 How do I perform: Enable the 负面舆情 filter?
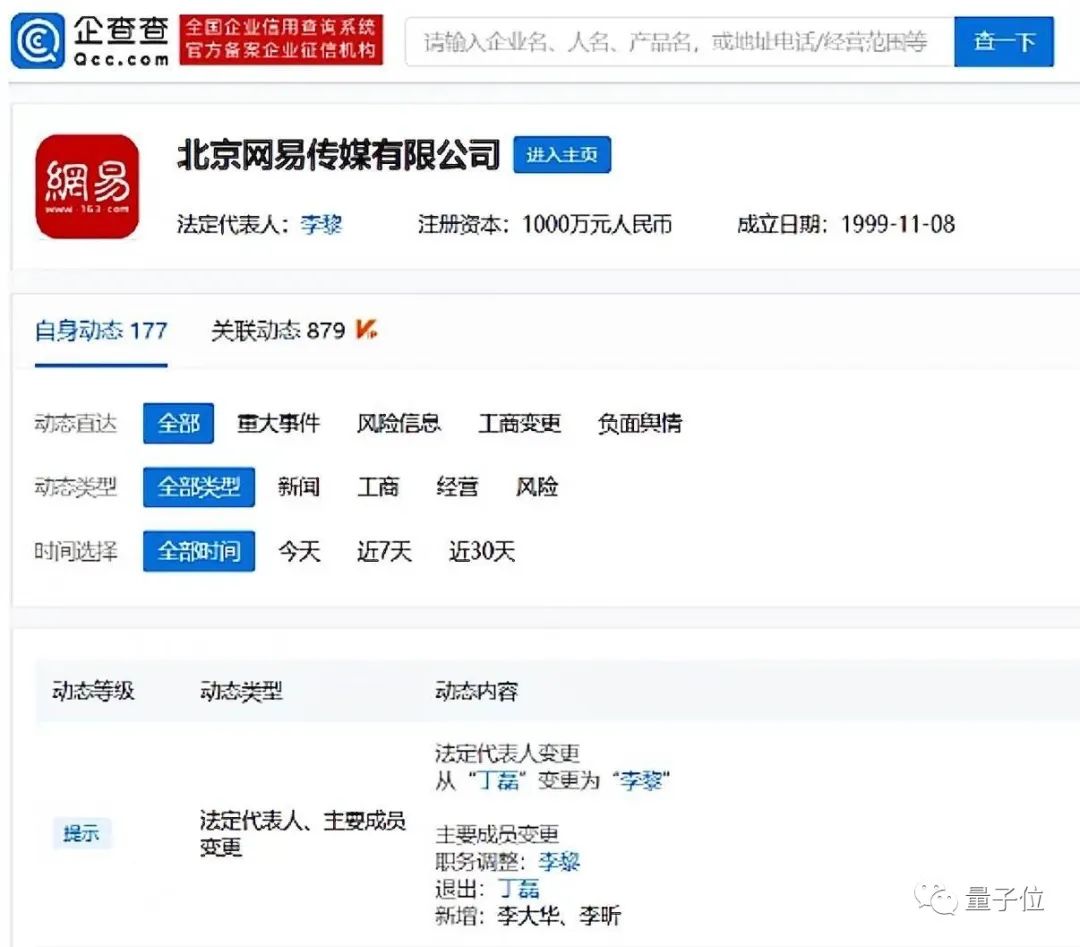click(639, 423)
